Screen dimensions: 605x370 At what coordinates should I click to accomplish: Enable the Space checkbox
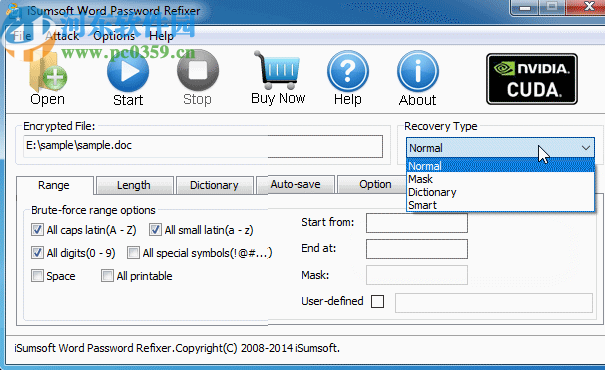click(x=37, y=276)
